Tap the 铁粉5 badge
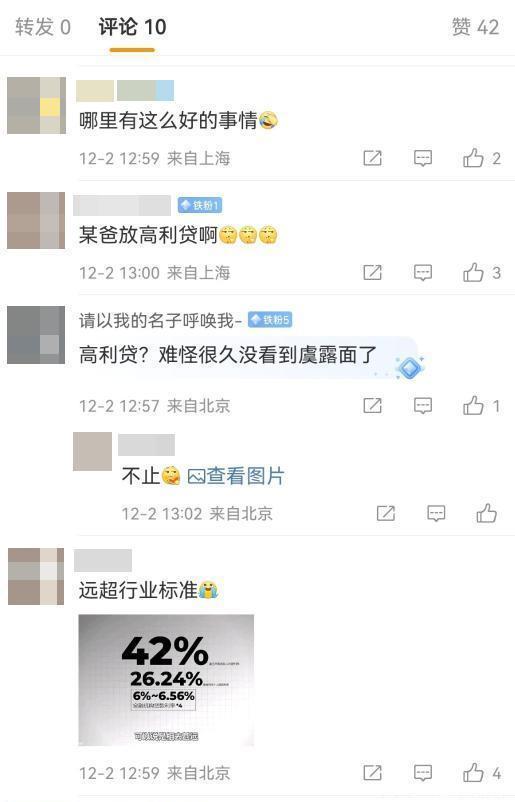This screenshot has width=515, height=802. 270,320
